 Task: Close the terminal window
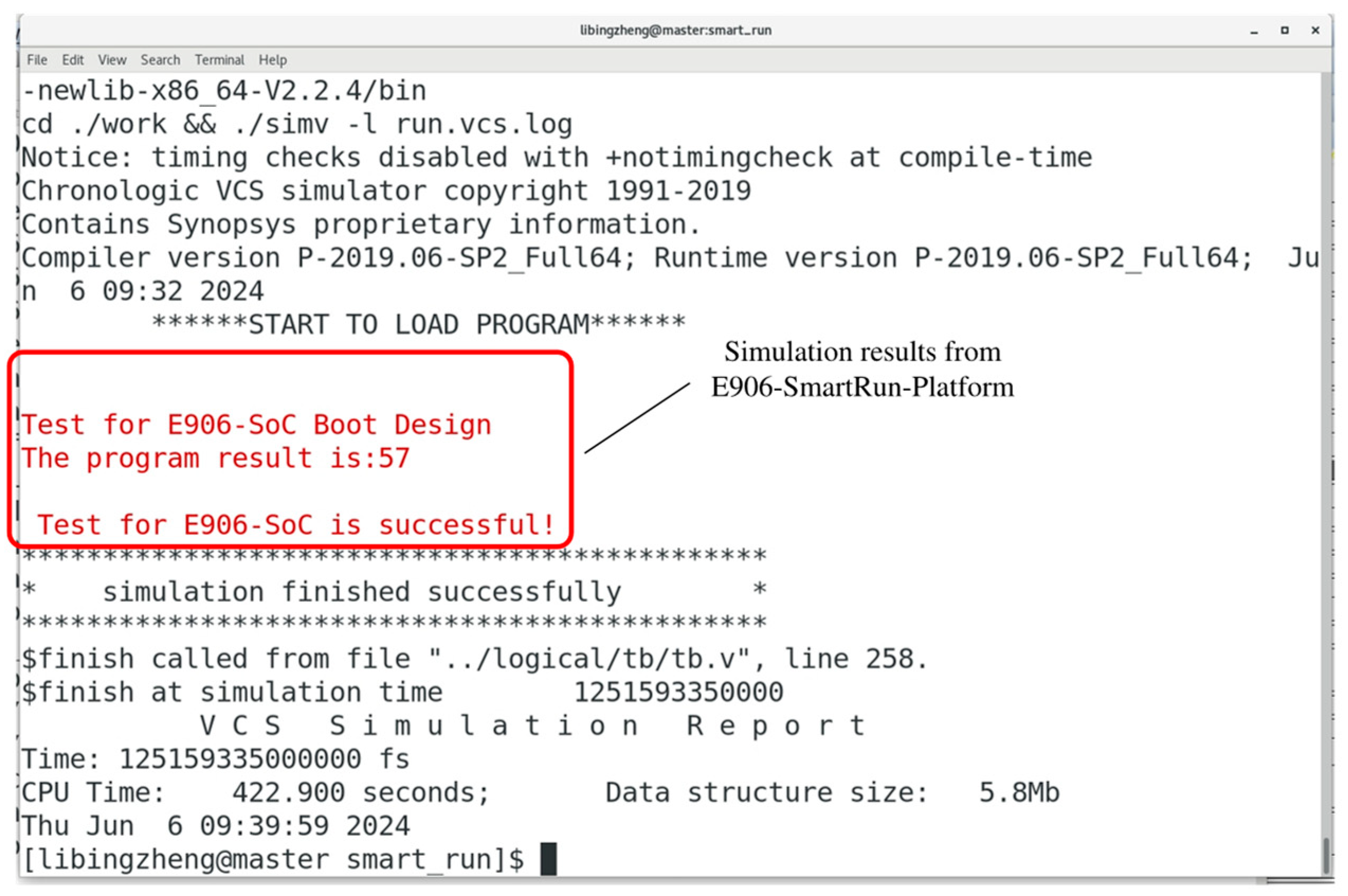(1315, 30)
